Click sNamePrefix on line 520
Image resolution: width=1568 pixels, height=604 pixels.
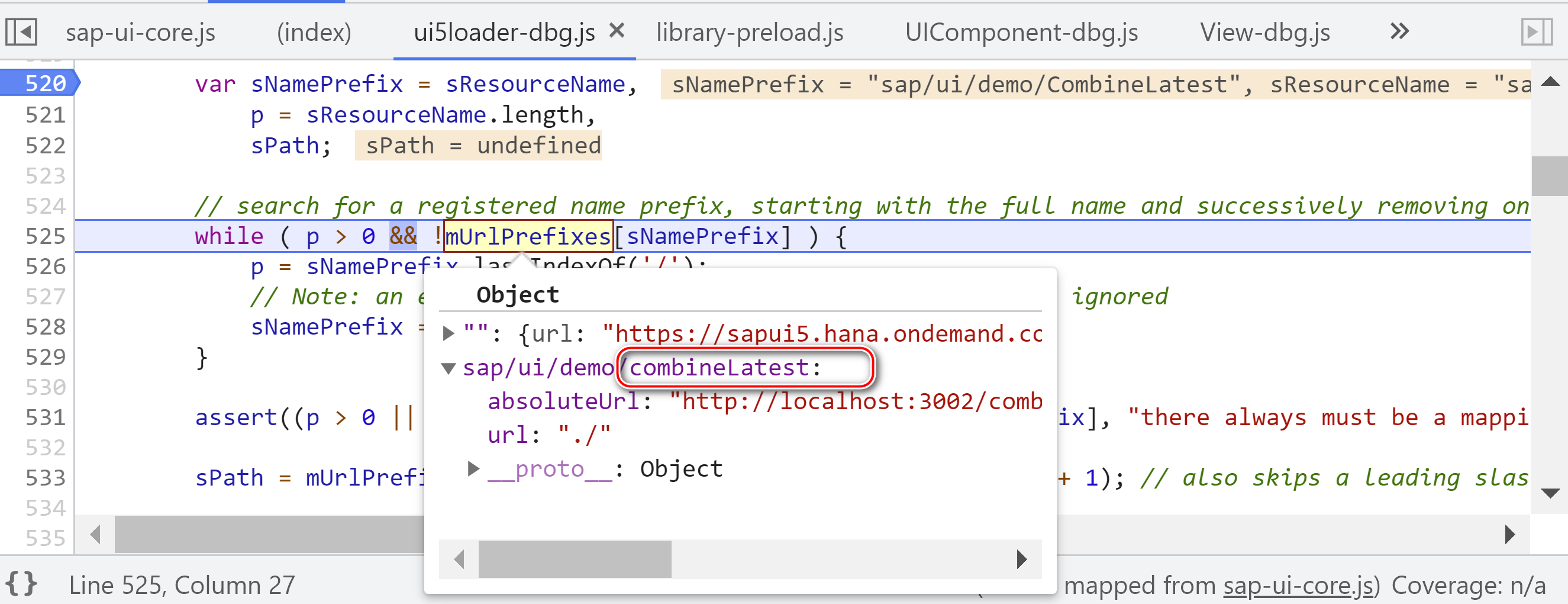tap(327, 84)
